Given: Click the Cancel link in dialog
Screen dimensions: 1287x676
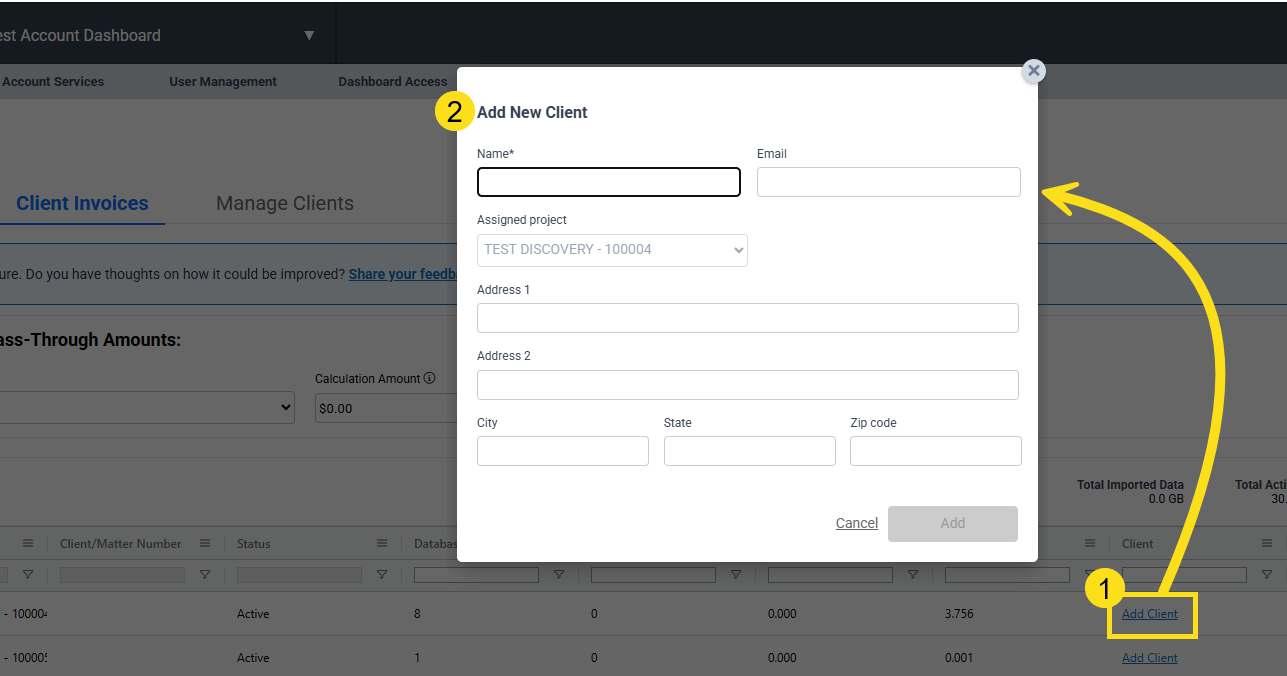Looking at the screenshot, I should [x=857, y=523].
